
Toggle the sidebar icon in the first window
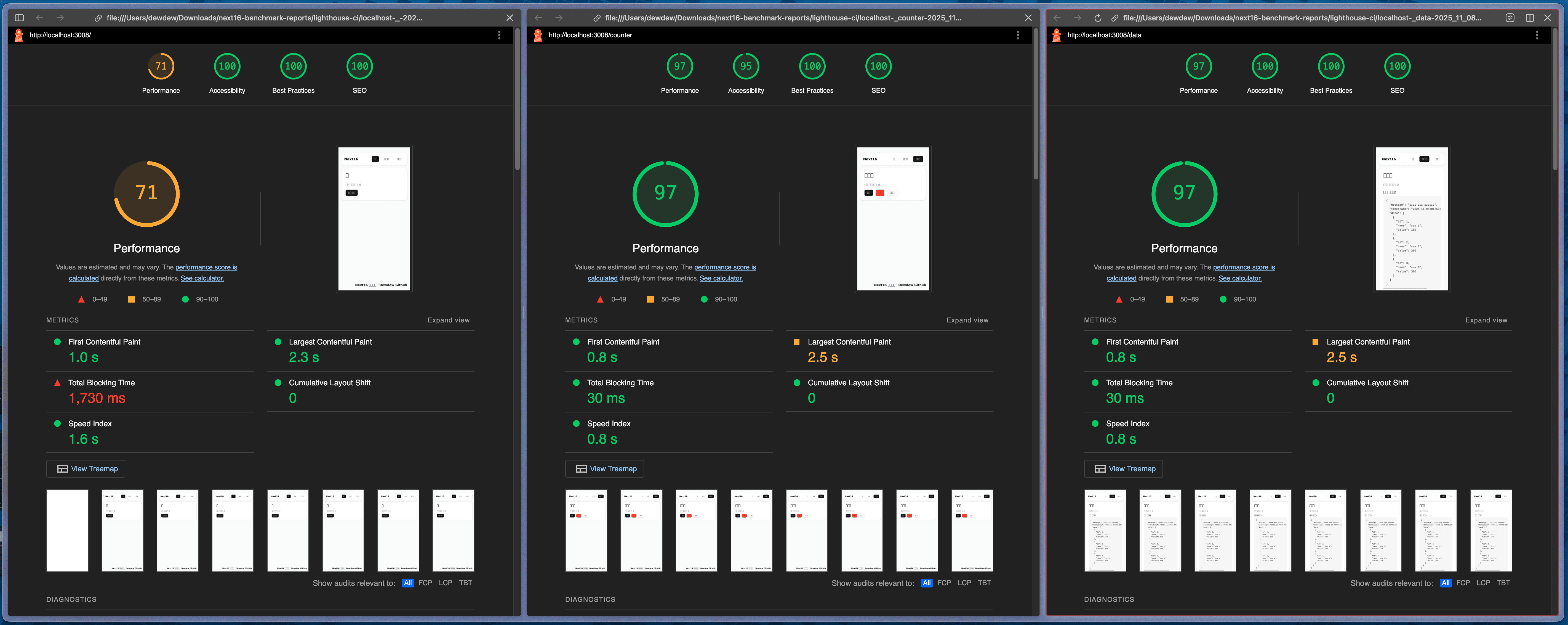click(x=19, y=18)
